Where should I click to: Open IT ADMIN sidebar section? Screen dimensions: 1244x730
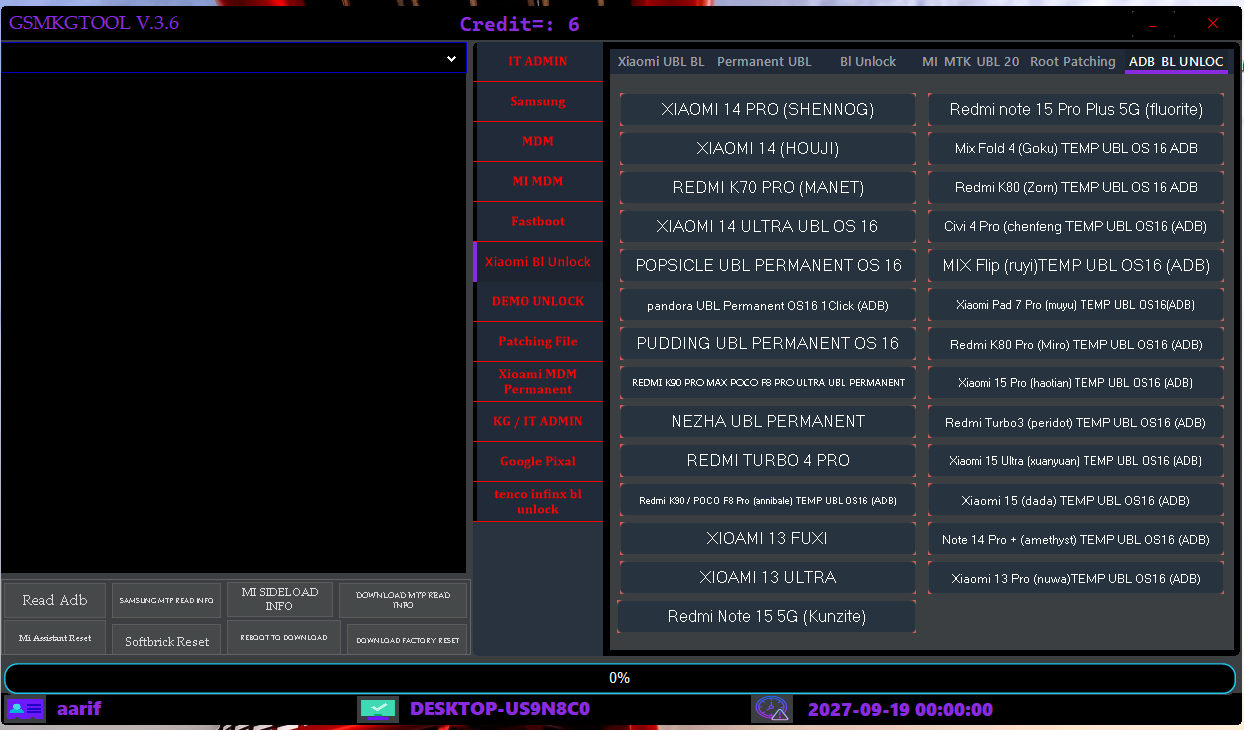pyautogui.click(x=538, y=62)
